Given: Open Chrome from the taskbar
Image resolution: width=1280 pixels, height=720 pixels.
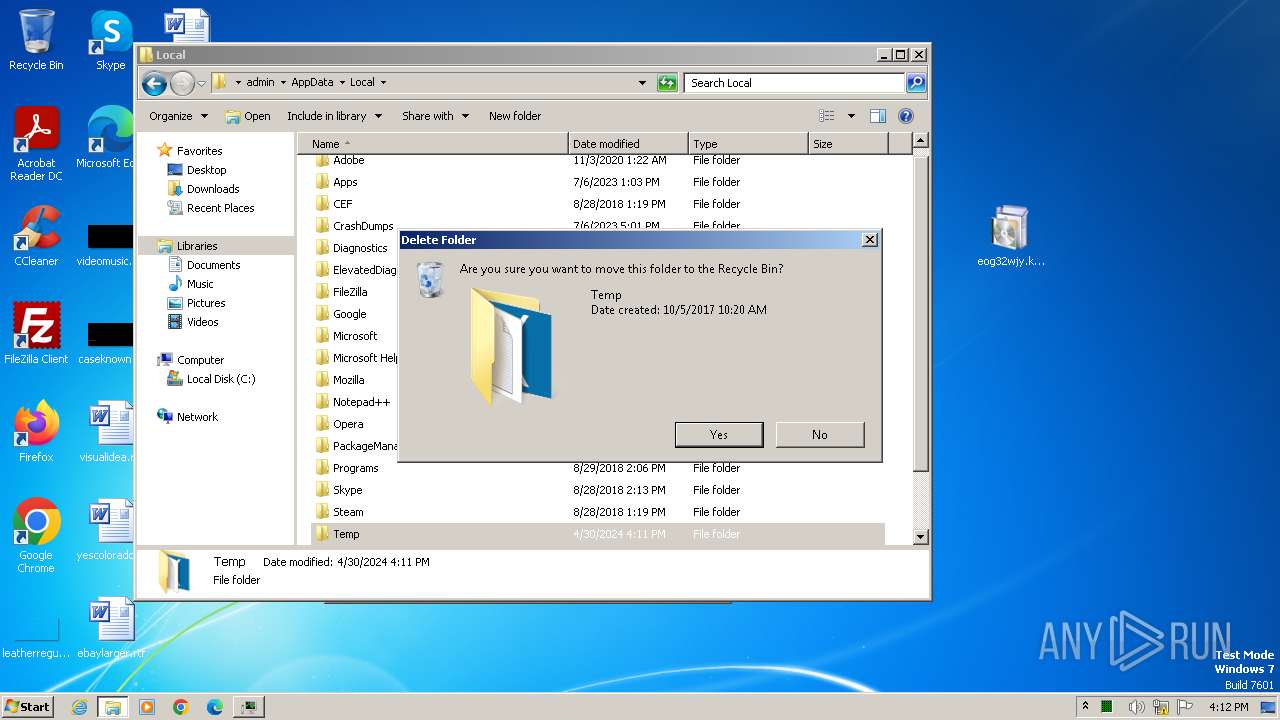Looking at the screenshot, I should [x=181, y=707].
